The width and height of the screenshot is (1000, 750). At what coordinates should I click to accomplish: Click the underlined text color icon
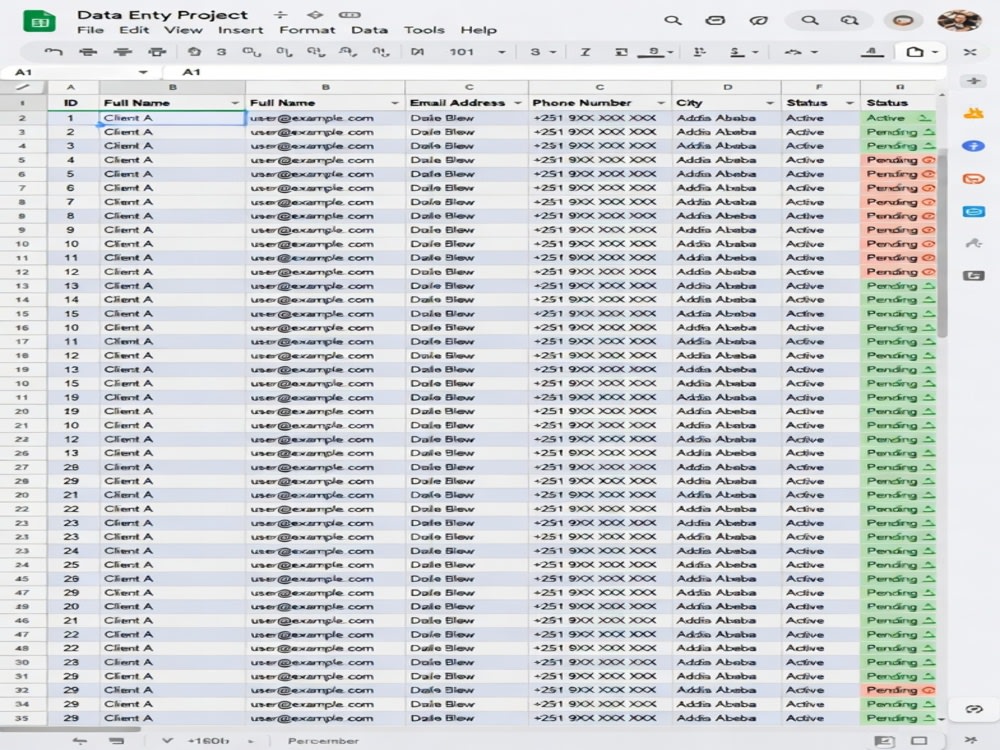652,52
